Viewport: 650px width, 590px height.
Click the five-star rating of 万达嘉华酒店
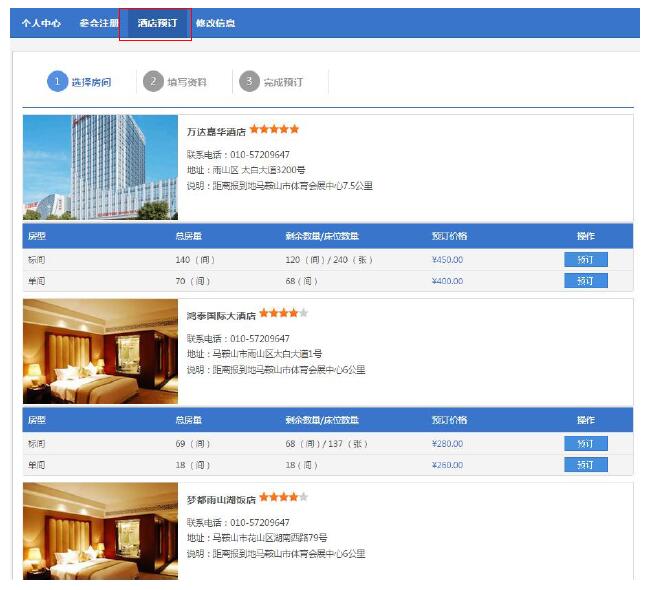point(274,129)
